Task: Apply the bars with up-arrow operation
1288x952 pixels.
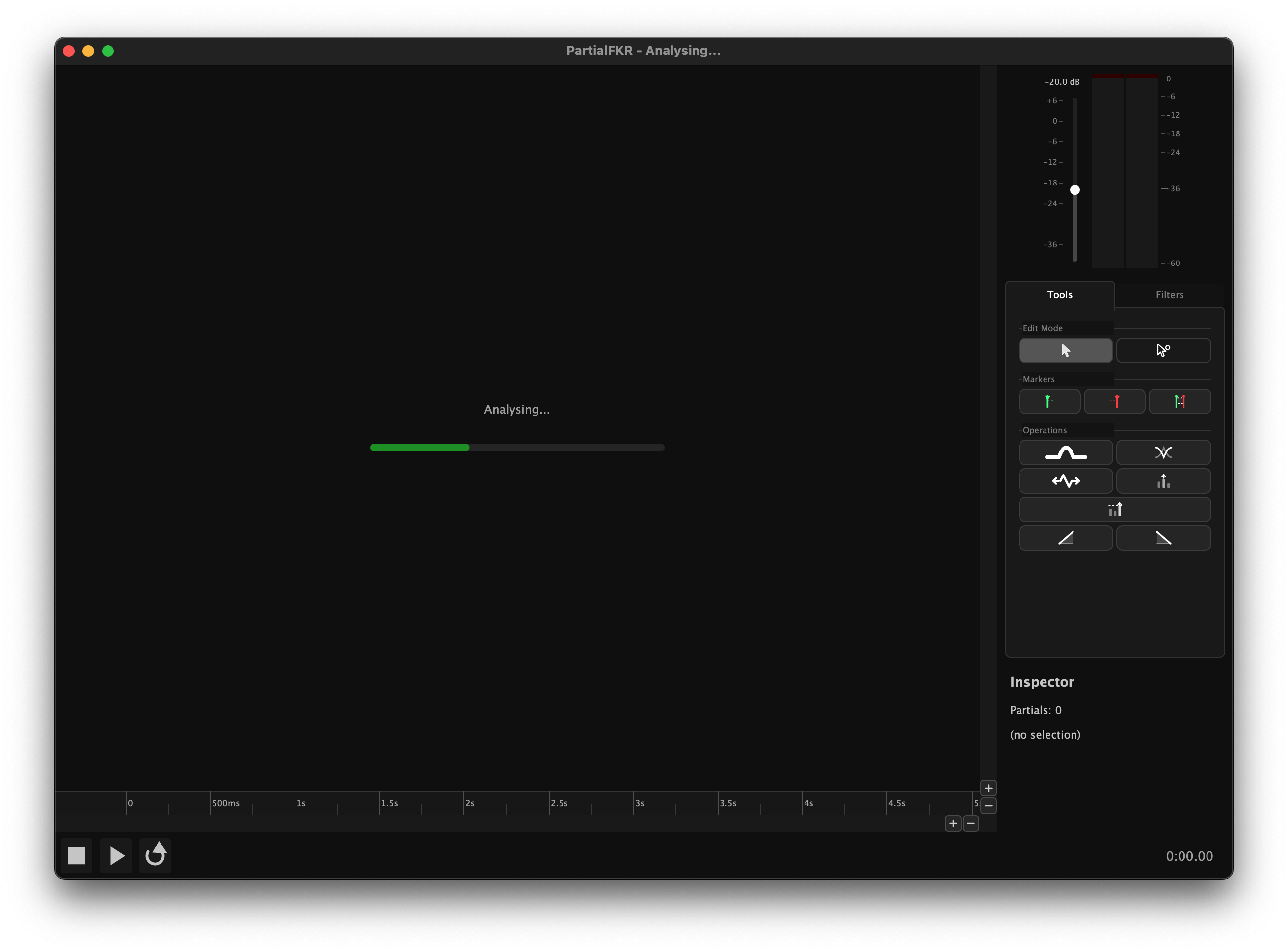Action: (x=1163, y=480)
